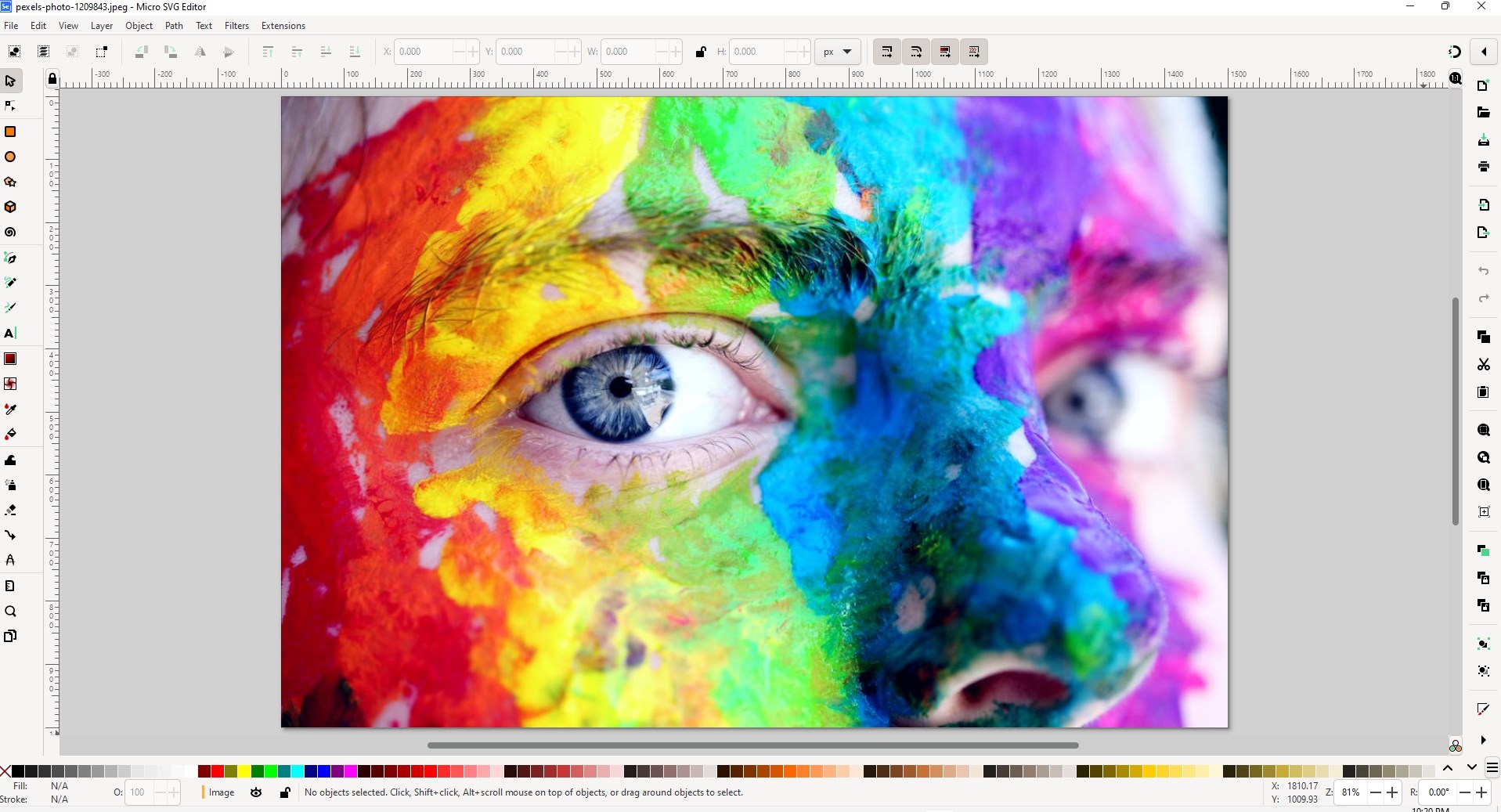The image size is (1501, 812).
Task: Click the Stroke N/A indicator
Action: pos(60,799)
